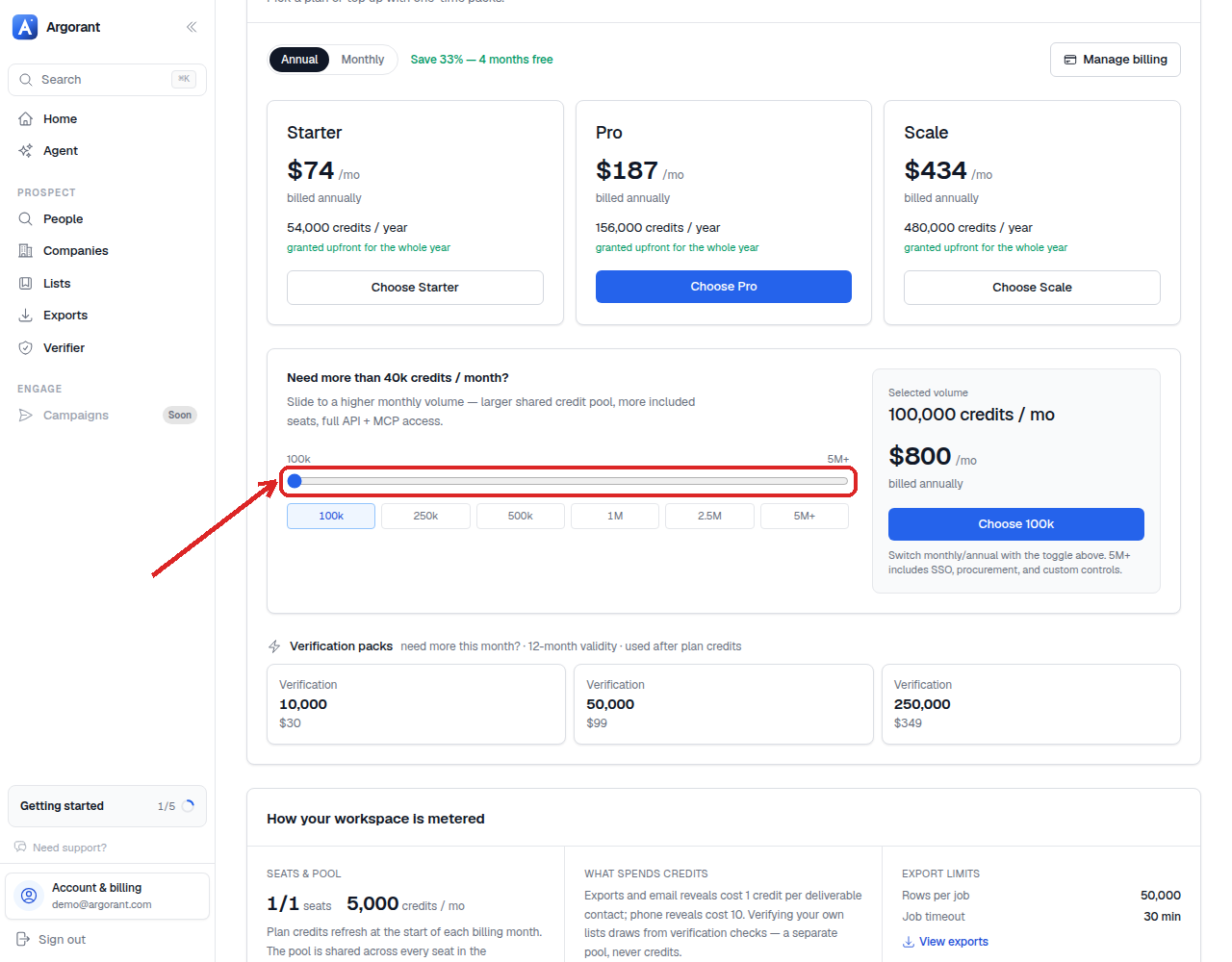
Task: Click the Agent sparkle icon
Action: coord(26,151)
